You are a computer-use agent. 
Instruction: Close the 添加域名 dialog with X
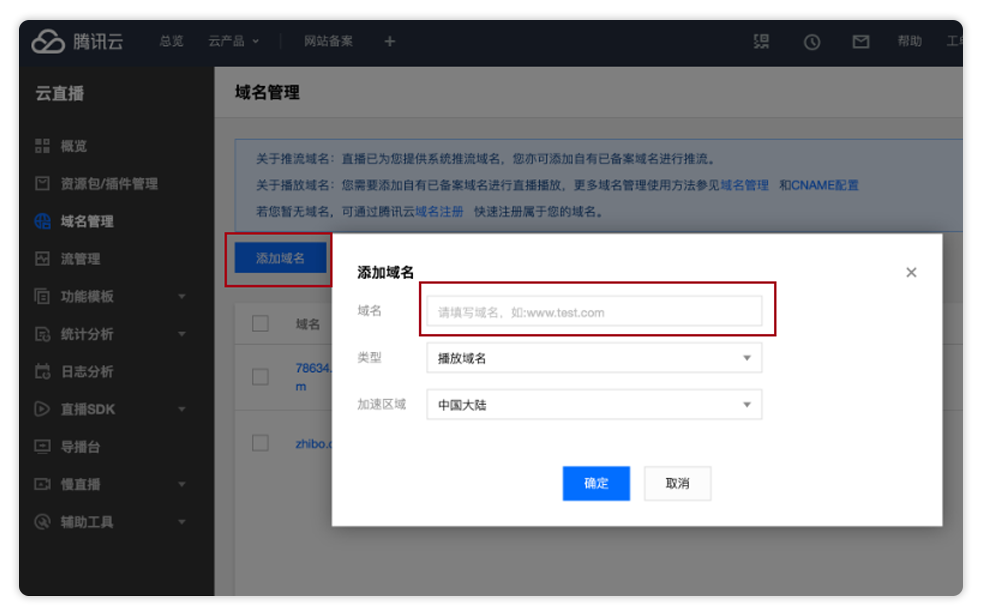click(x=911, y=272)
